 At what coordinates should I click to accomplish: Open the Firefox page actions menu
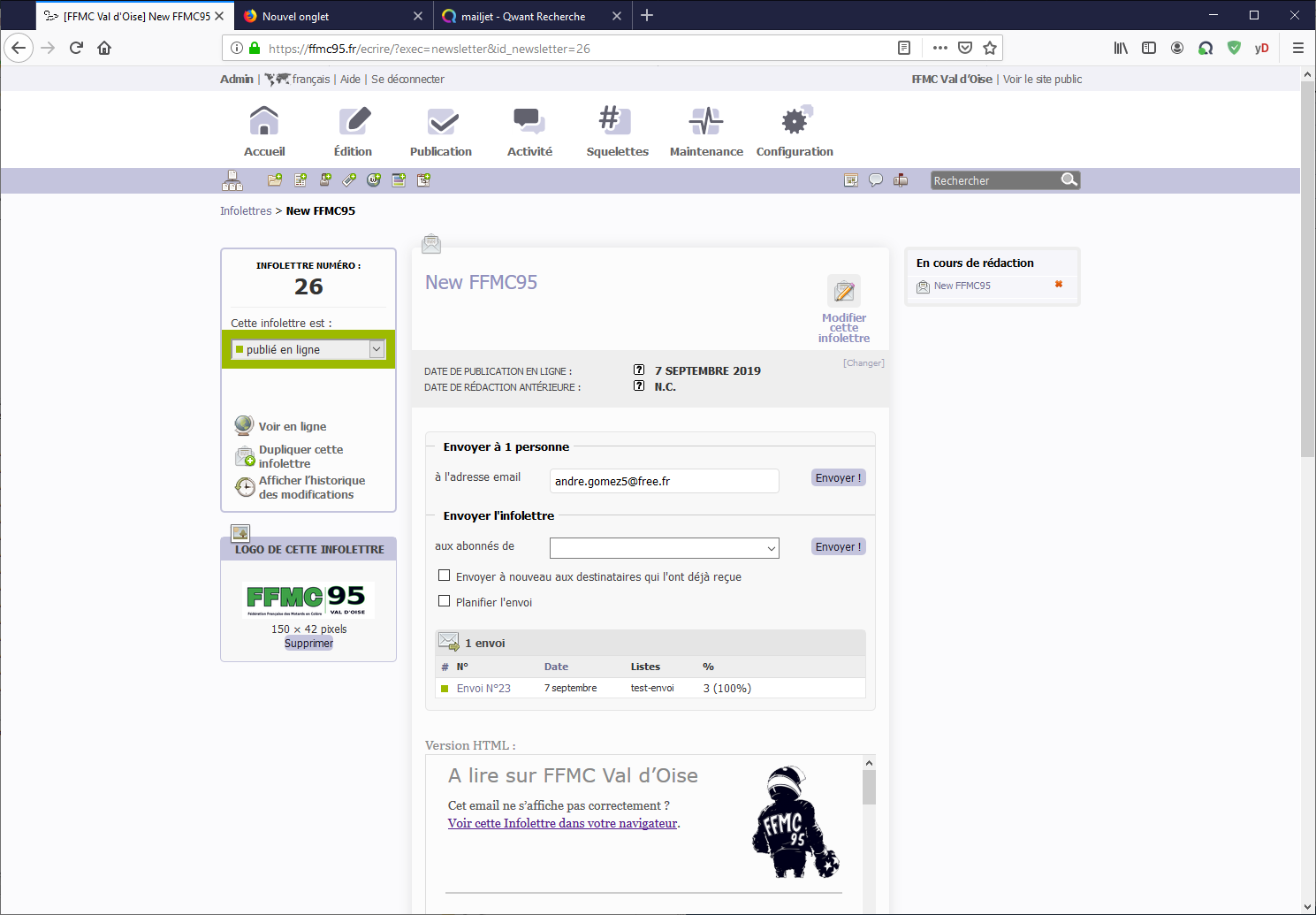(940, 48)
